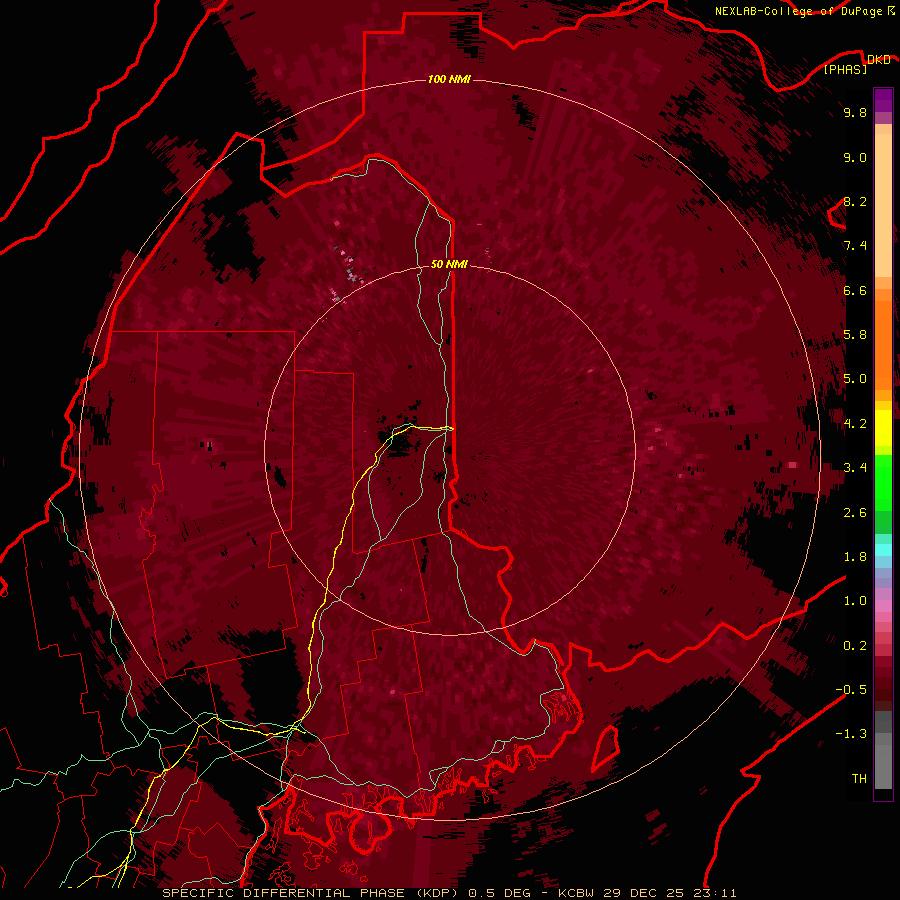Click the 1.0 scale value

(x=855, y=601)
